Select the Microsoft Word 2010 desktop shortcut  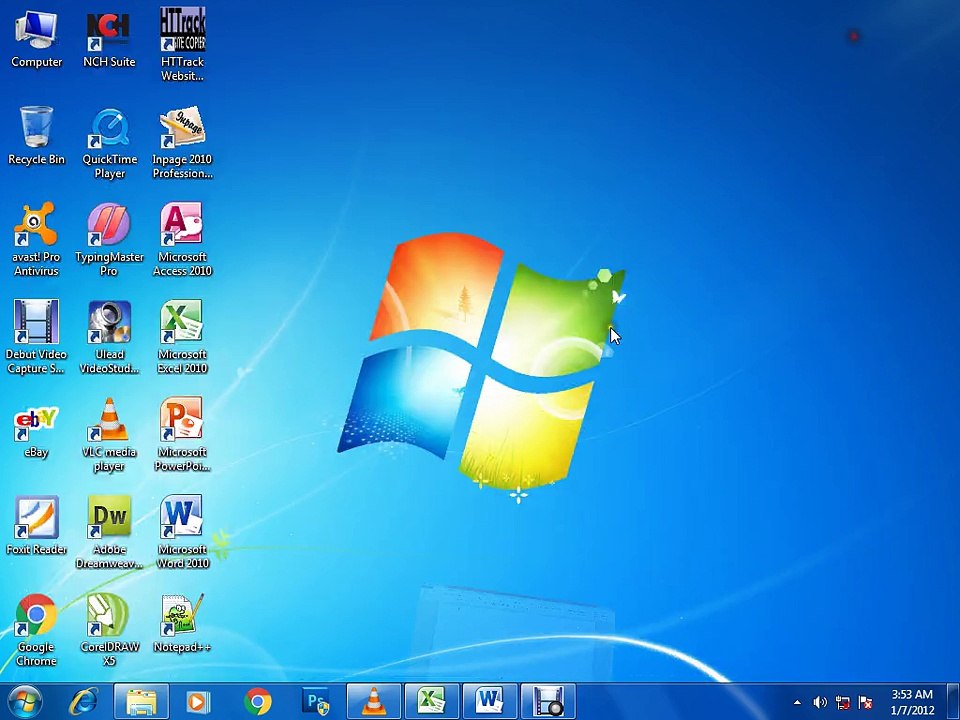[182, 531]
